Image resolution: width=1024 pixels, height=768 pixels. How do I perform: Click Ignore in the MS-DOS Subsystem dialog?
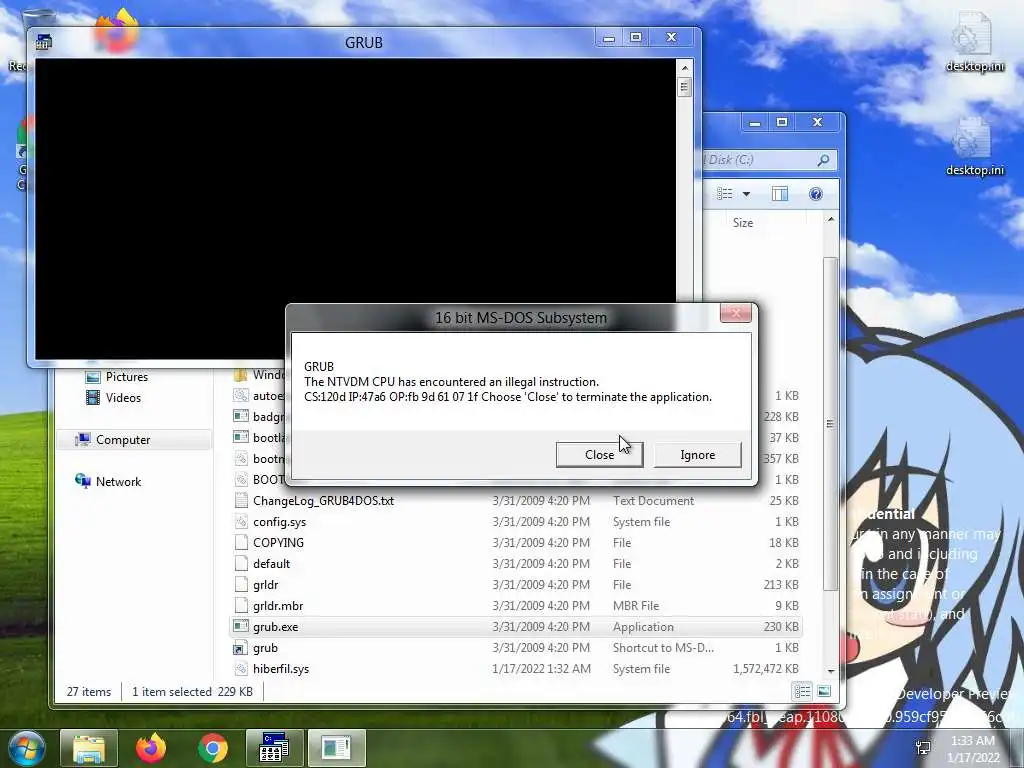[x=697, y=455]
